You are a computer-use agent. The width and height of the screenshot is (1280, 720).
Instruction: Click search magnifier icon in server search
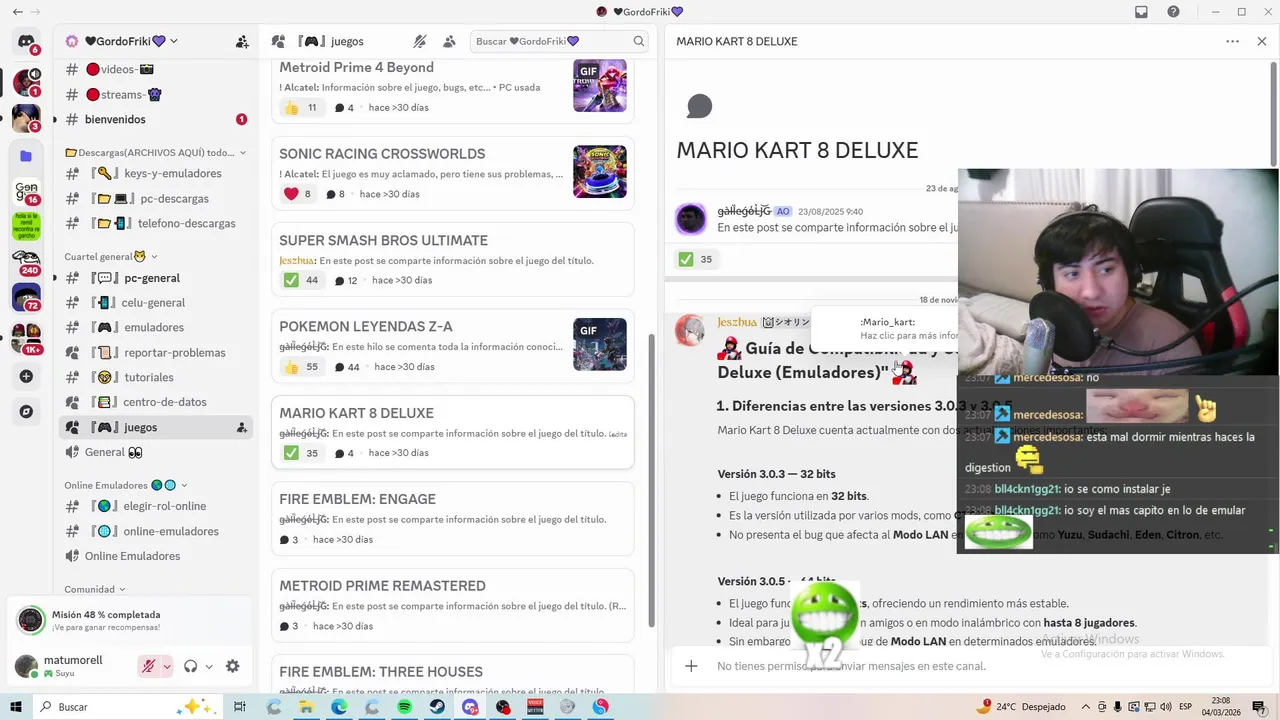(x=638, y=42)
